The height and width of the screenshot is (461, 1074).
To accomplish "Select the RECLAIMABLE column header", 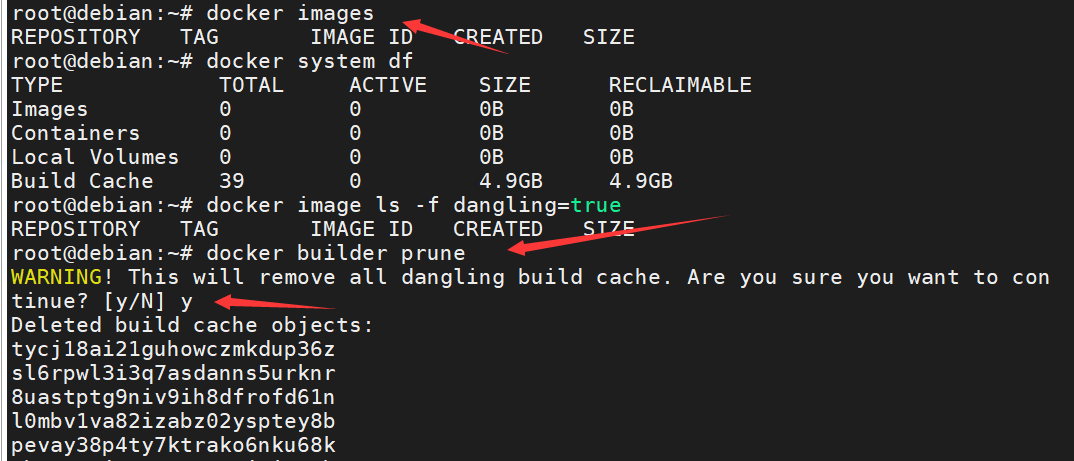I will pos(680,85).
